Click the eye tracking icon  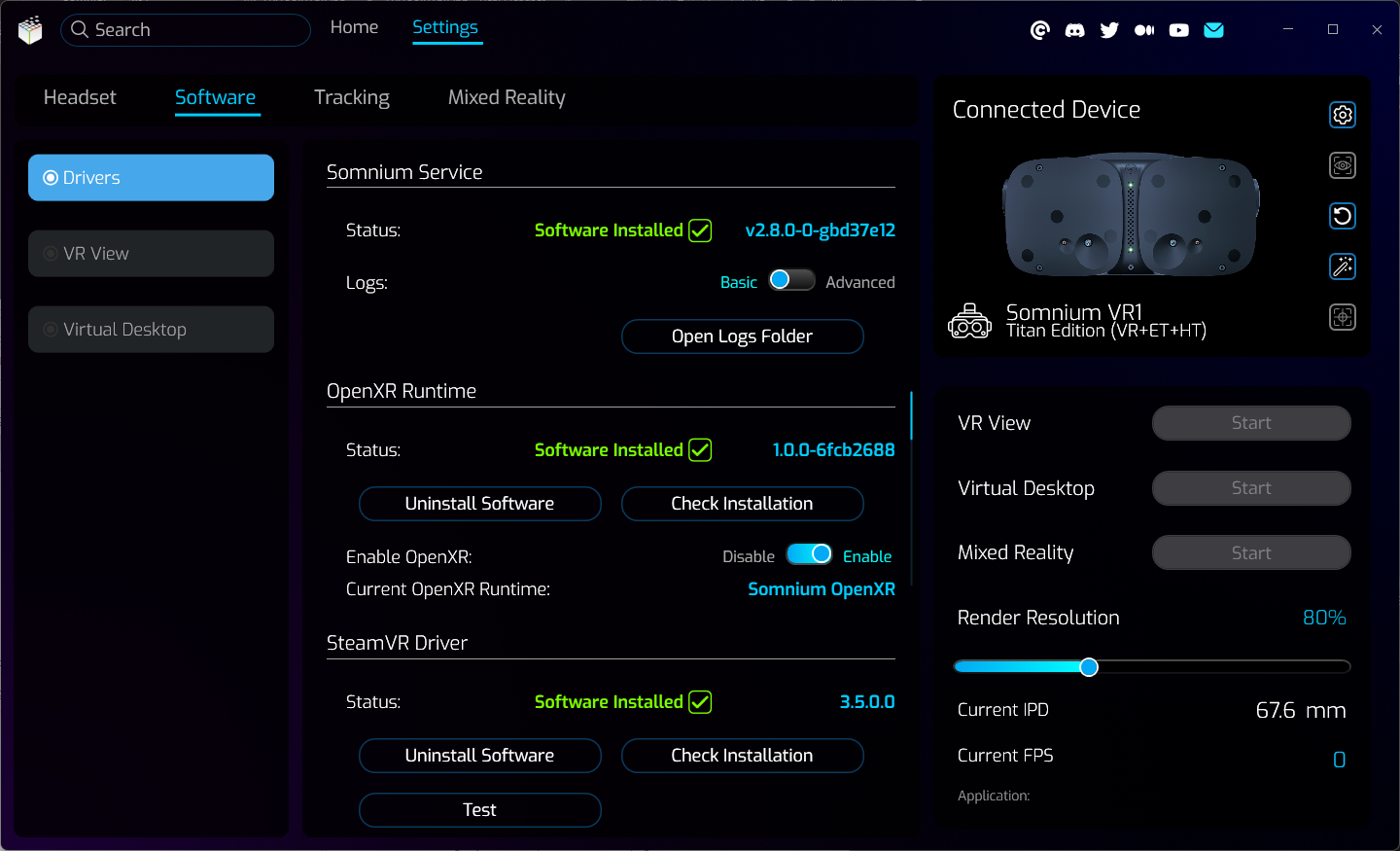point(1342,165)
